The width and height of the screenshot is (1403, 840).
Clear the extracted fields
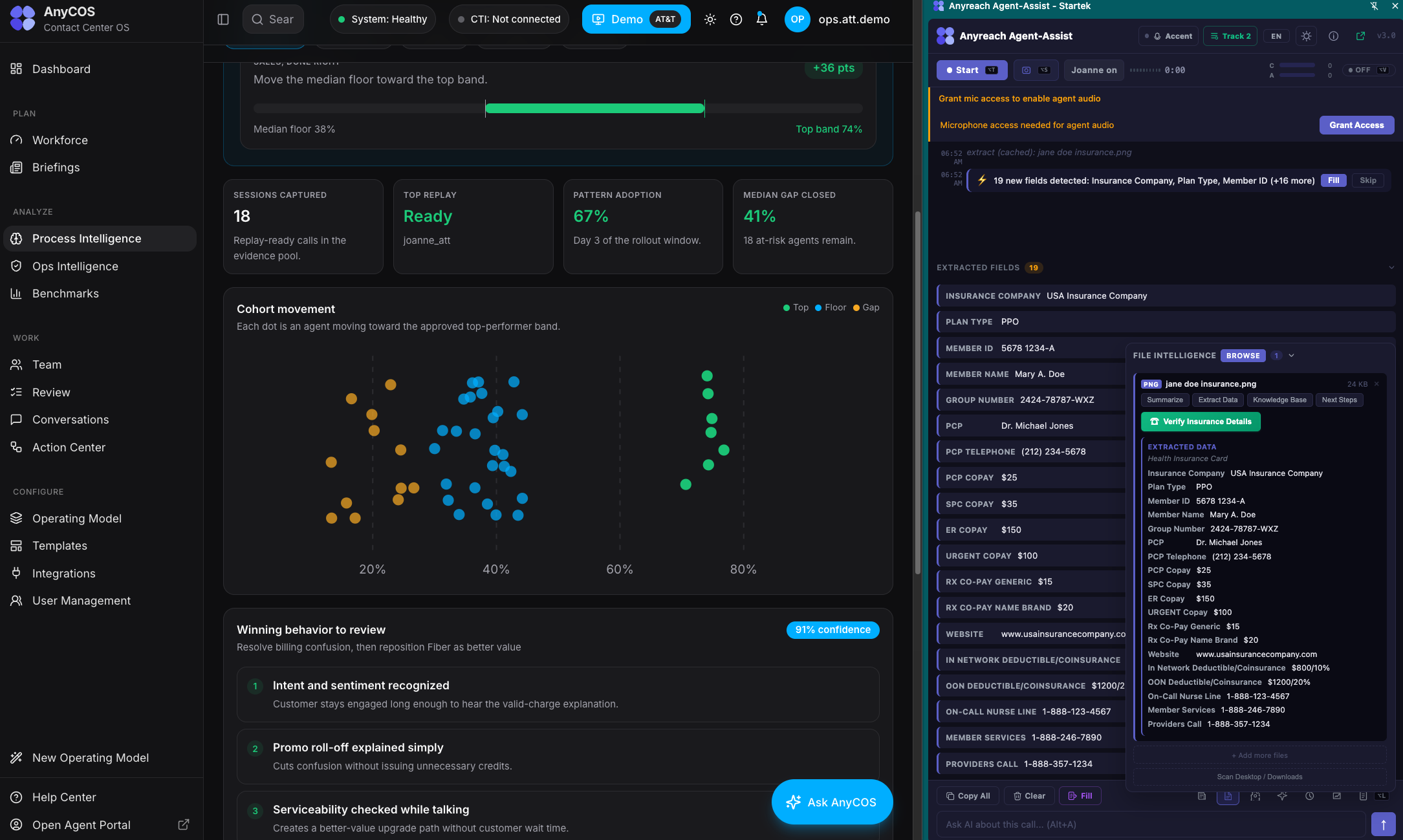(x=1029, y=796)
